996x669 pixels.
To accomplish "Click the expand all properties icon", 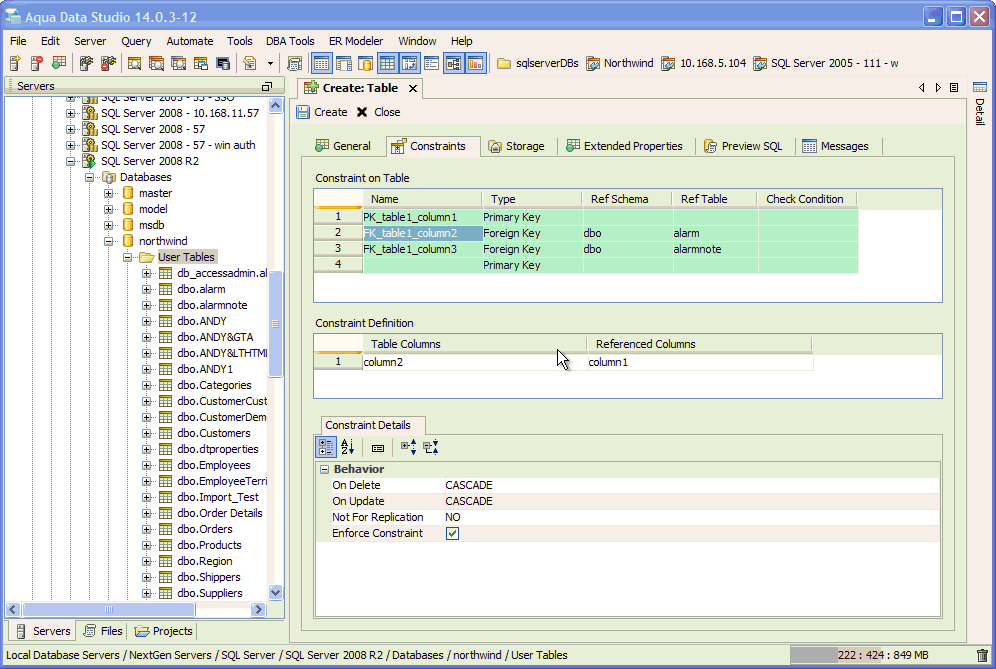I will pos(408,447).
